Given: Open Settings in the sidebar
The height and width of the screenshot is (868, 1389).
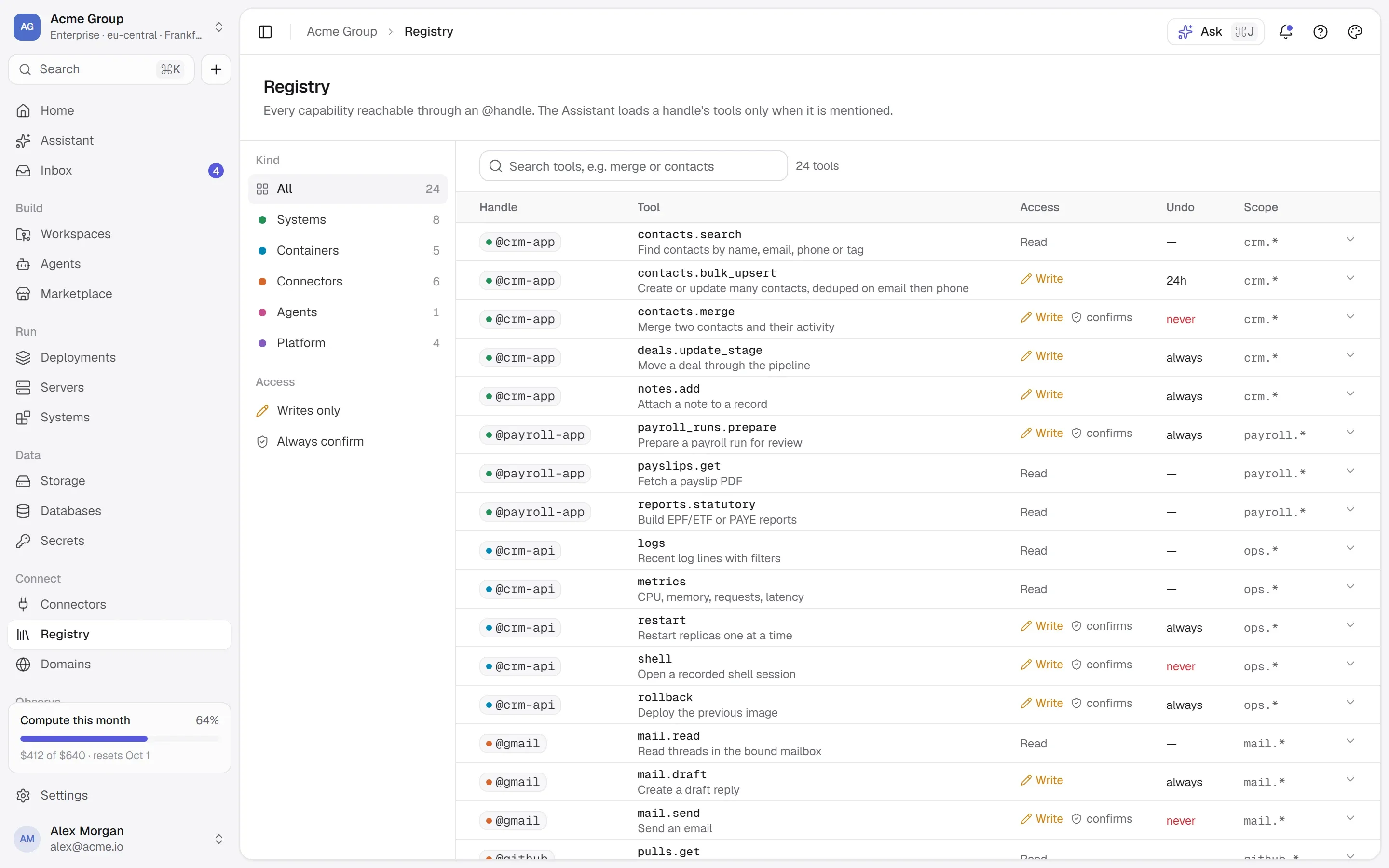Looking at the screenshot, I should pos(120,795).
